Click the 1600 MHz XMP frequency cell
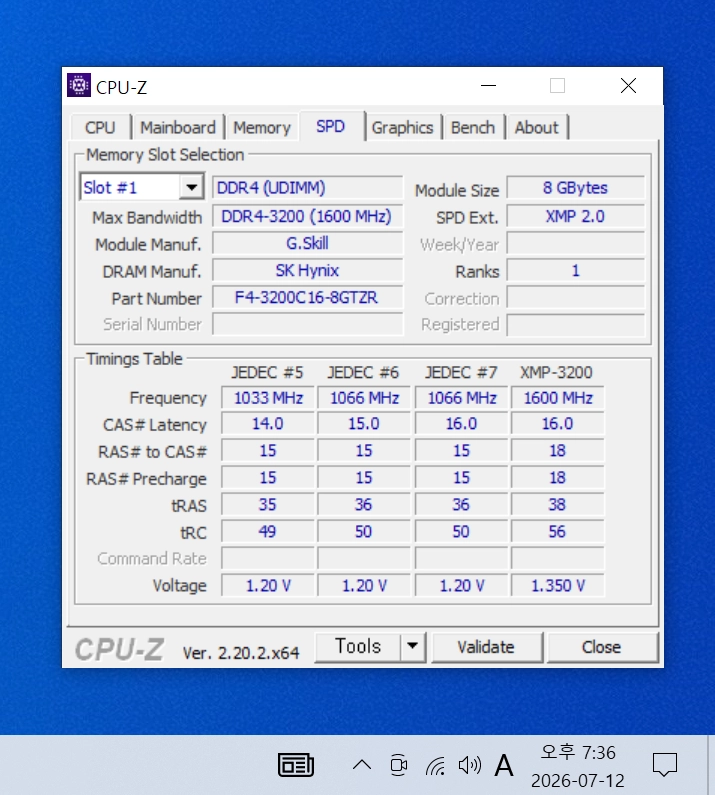Screen dimensions: 715x795 [558, 398]
